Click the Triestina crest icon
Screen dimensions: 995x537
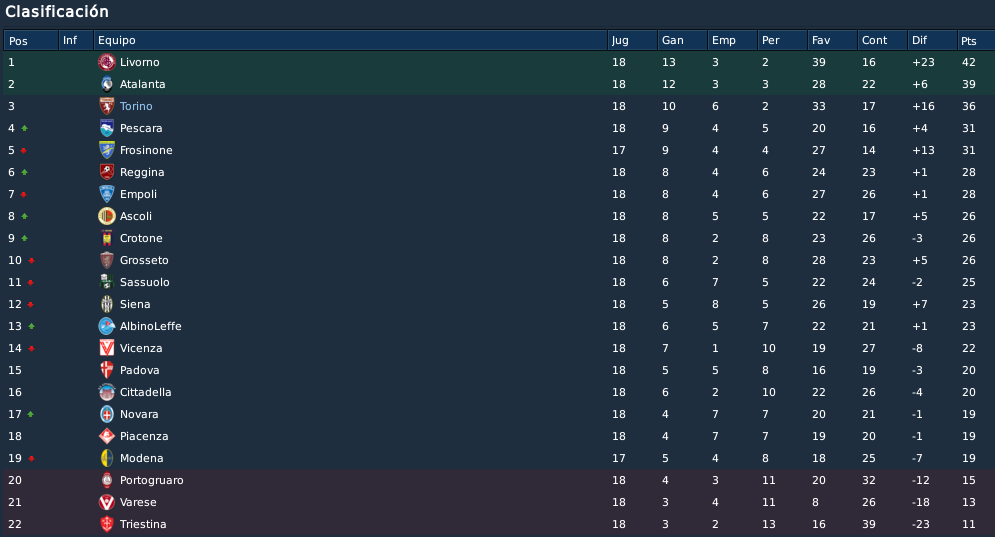tap(107, 524)
